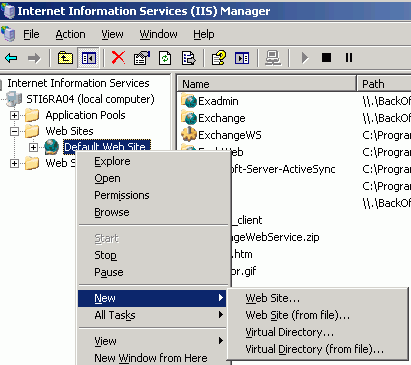Sort by the Path column header

pos(384,84)
